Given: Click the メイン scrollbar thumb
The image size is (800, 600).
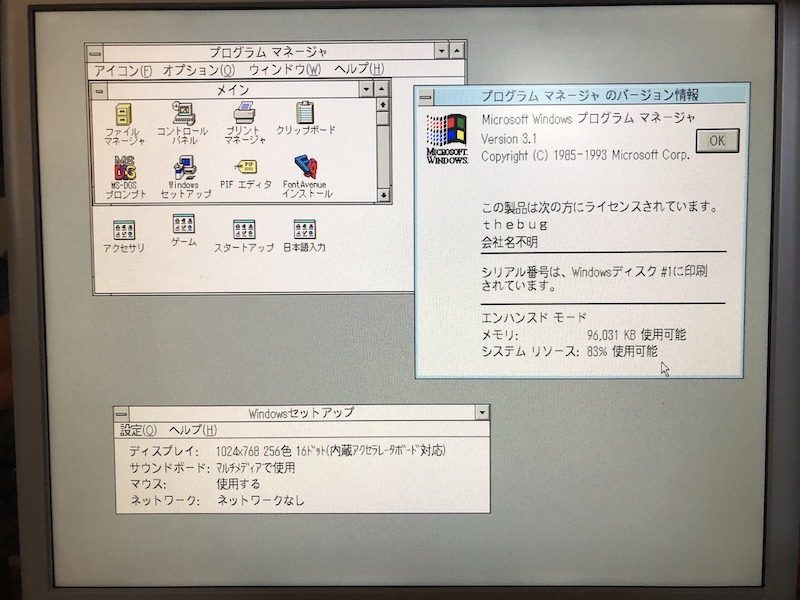Looking at the screenshot, I should click(x=383, y=118).
